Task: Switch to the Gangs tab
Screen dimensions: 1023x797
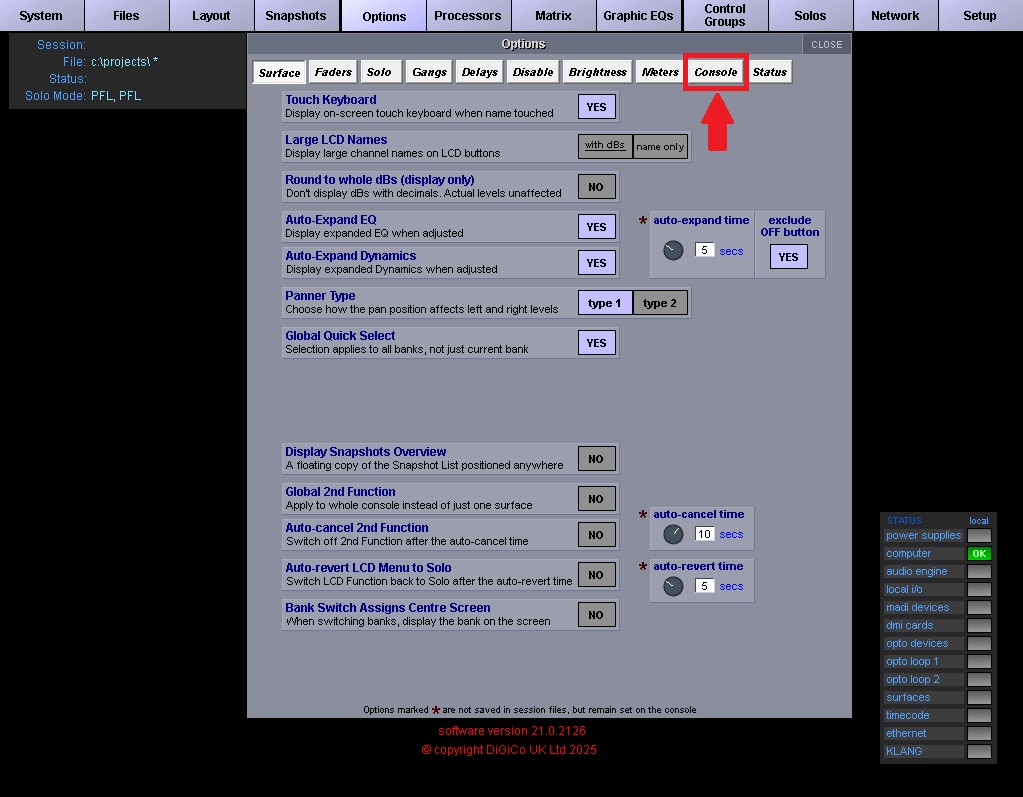Action: pyautogui.click(x=429, y=72)
